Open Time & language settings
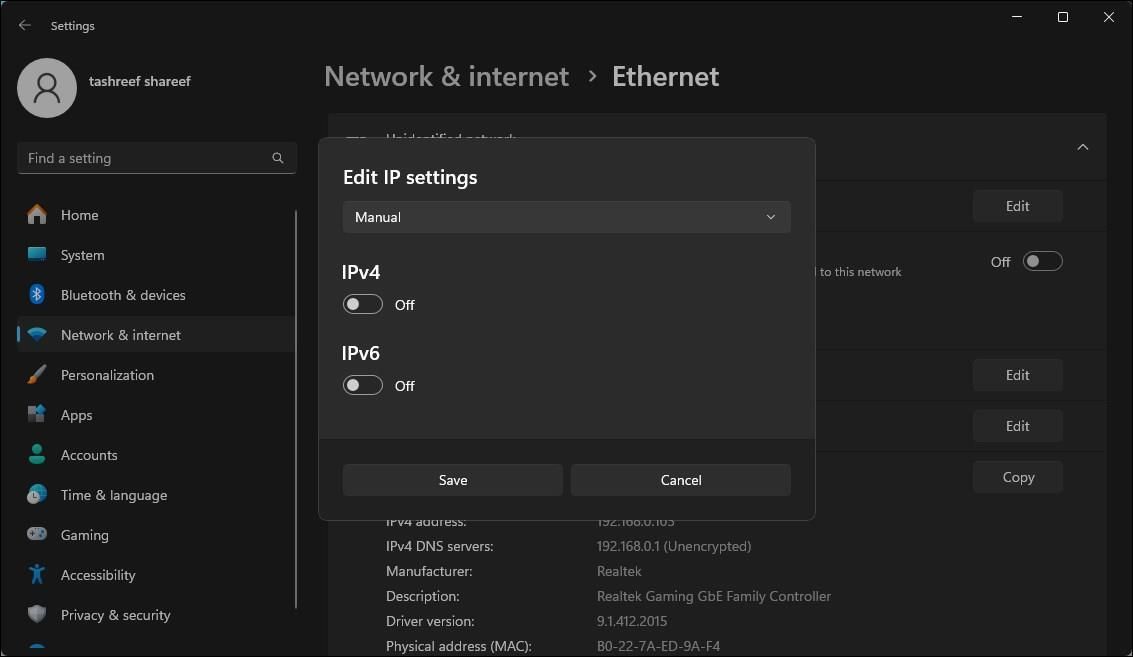This screenshot has width=1133, height=657. [113, 495]
